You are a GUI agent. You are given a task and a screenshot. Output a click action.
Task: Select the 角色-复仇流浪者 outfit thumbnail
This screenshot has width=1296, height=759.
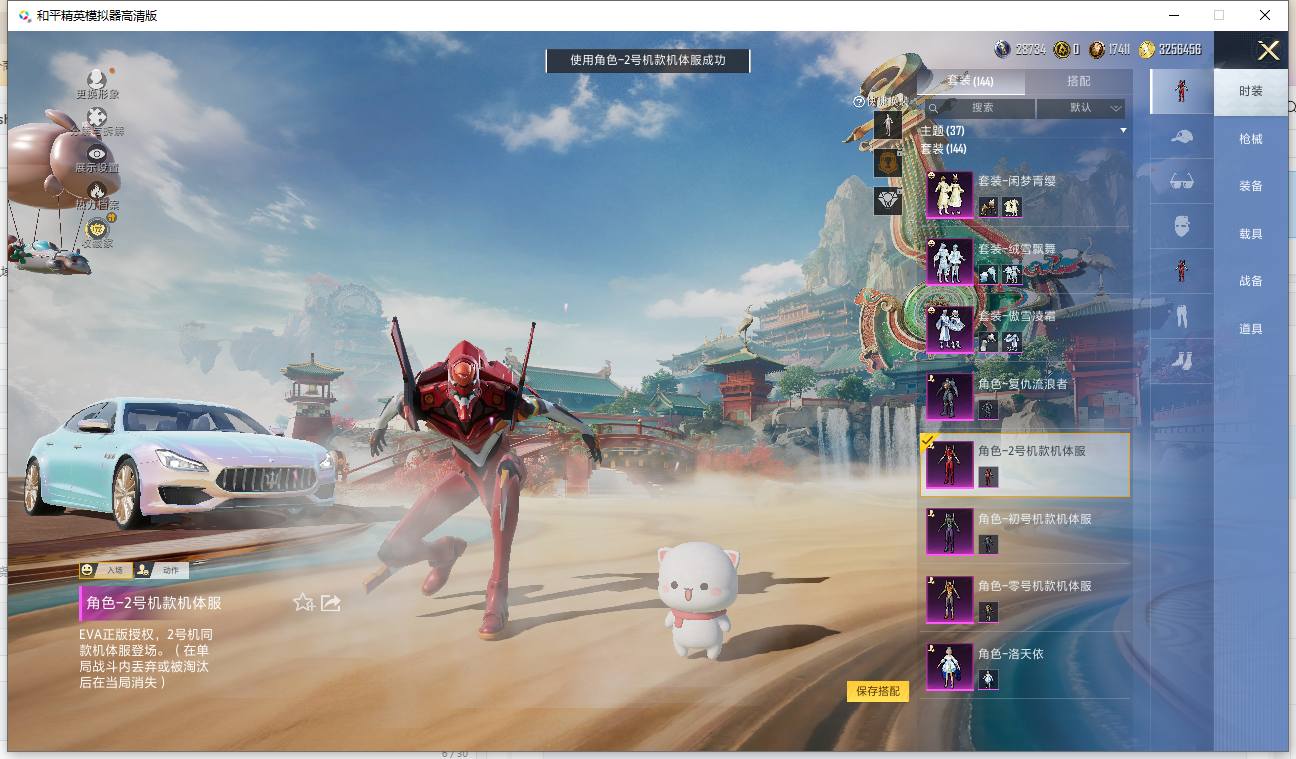[949, 397]
